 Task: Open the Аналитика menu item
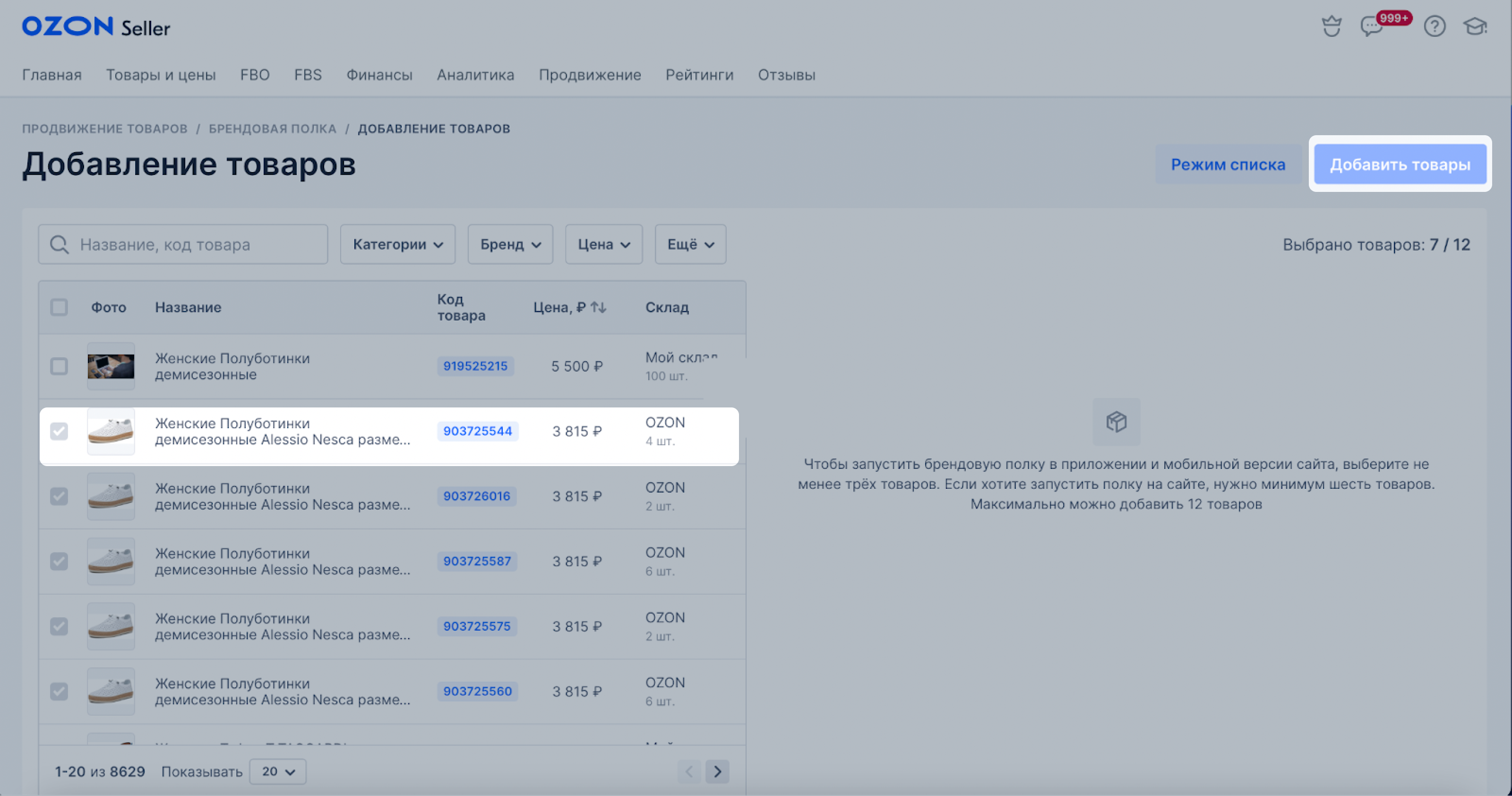tap(475, 75)
